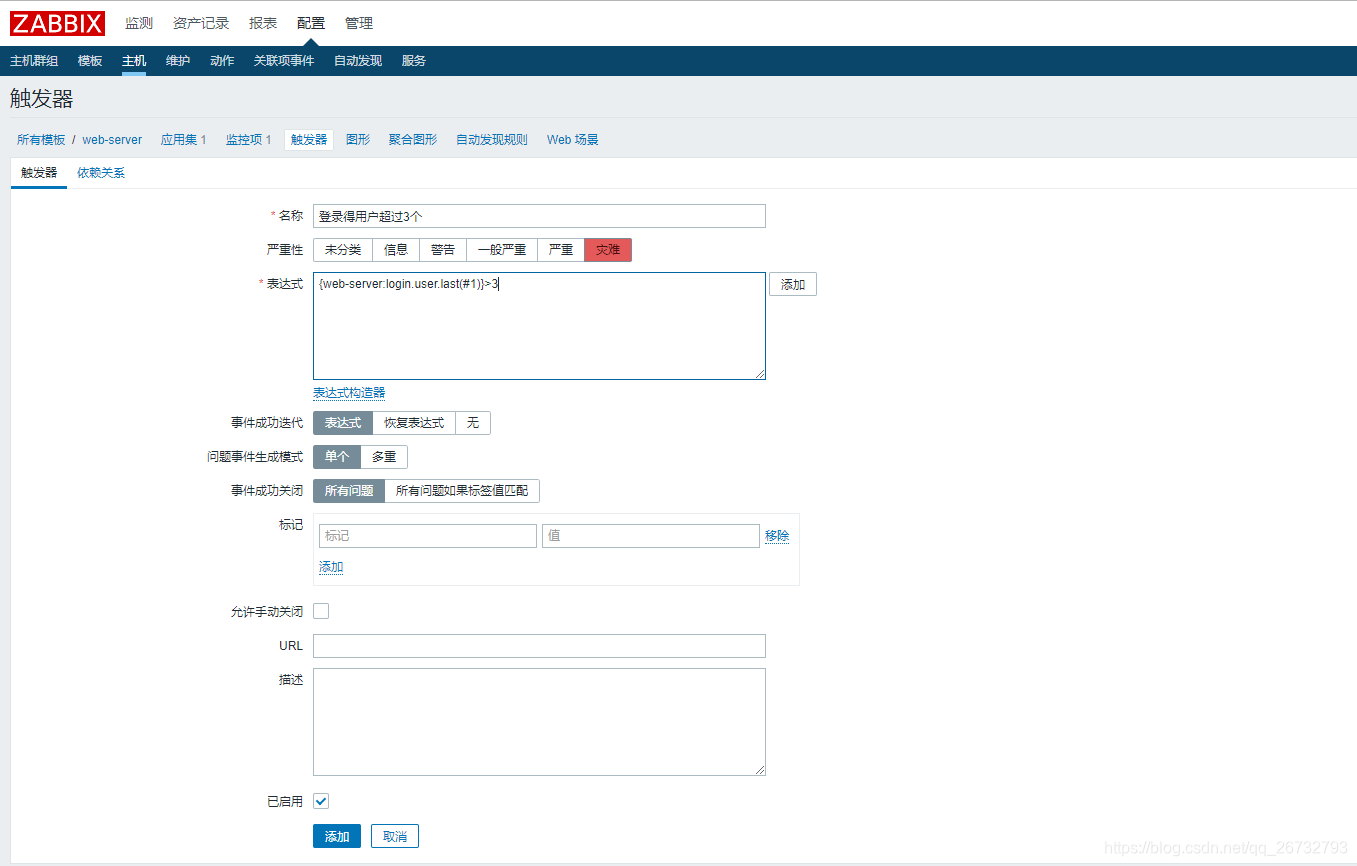The image size is (1357, 866).
Task: Set severity to 严重
Action: pos(561,250)
